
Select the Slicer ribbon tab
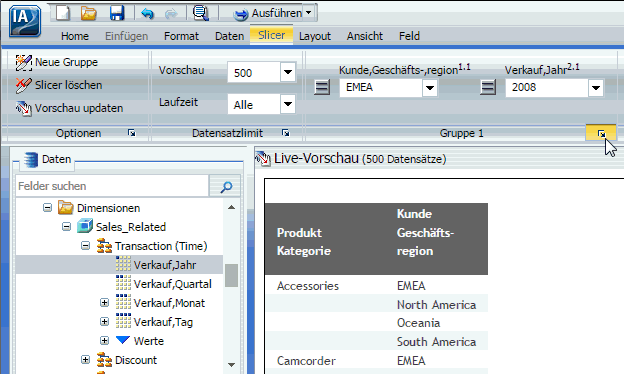(x=271, y=35)
